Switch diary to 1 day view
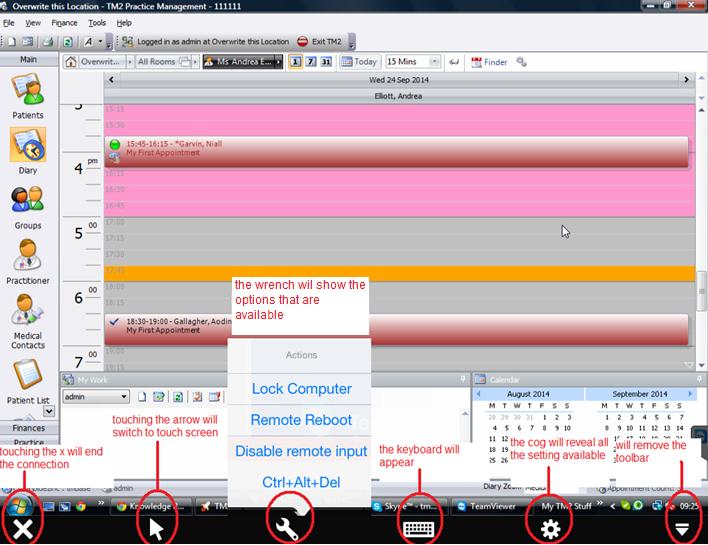 [295, 62]
